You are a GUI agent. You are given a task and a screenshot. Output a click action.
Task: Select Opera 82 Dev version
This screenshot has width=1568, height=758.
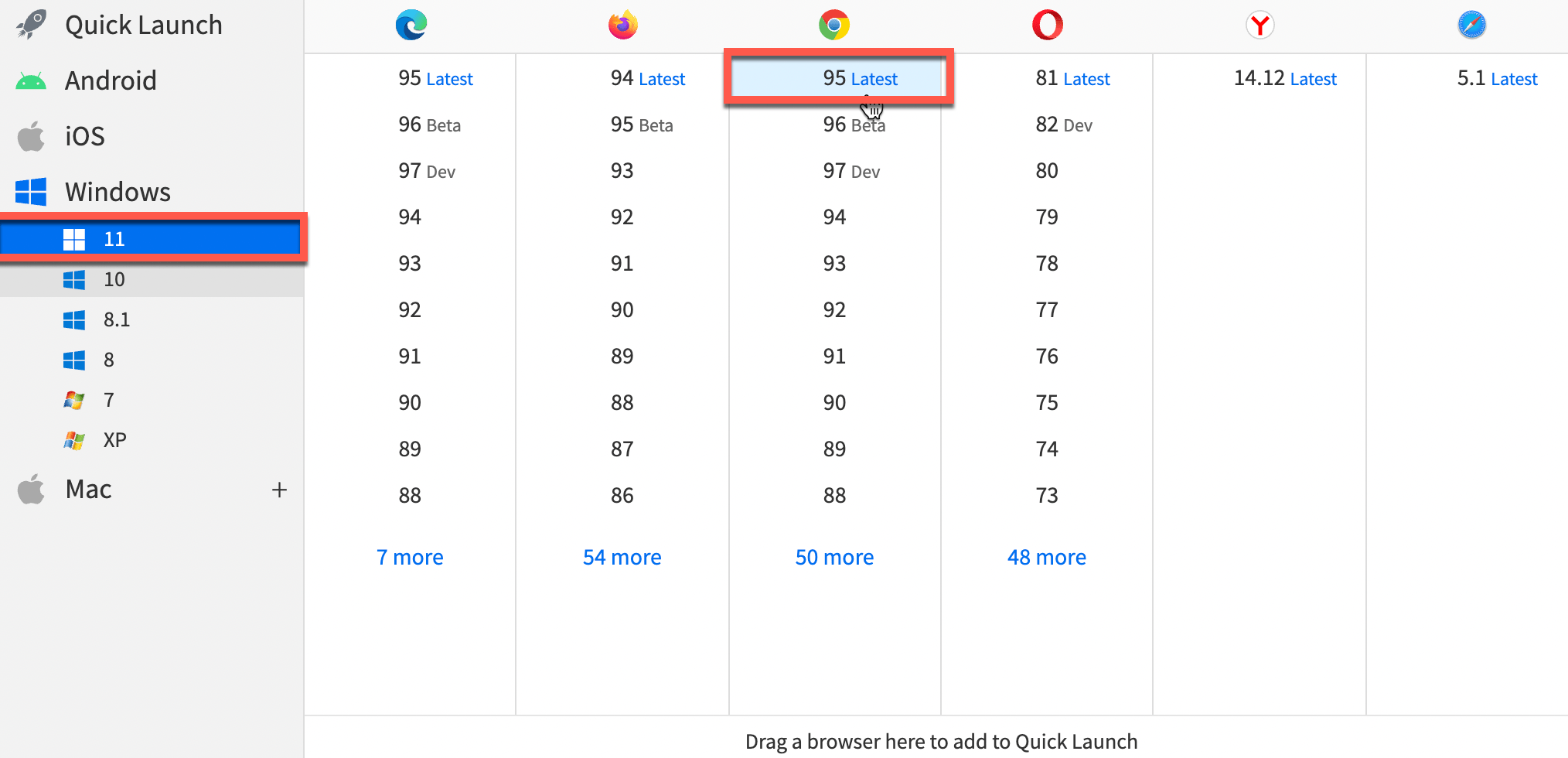[x=1064, y=125]
